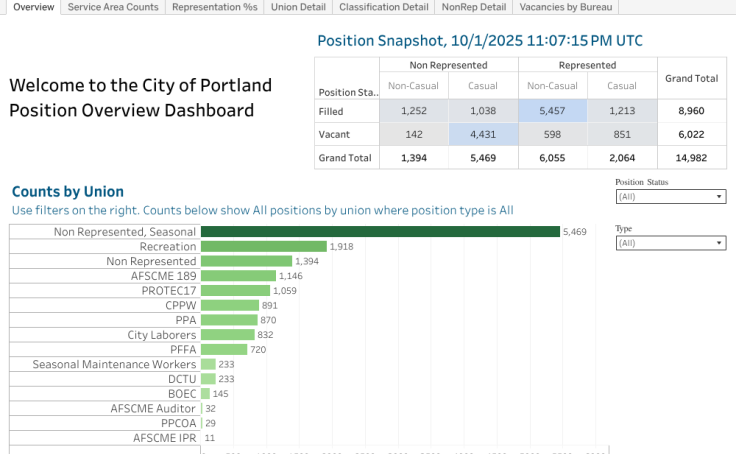This screenshot has height=454, width=736.
Task: Select the Classification Detail tab
Action: 384,7
